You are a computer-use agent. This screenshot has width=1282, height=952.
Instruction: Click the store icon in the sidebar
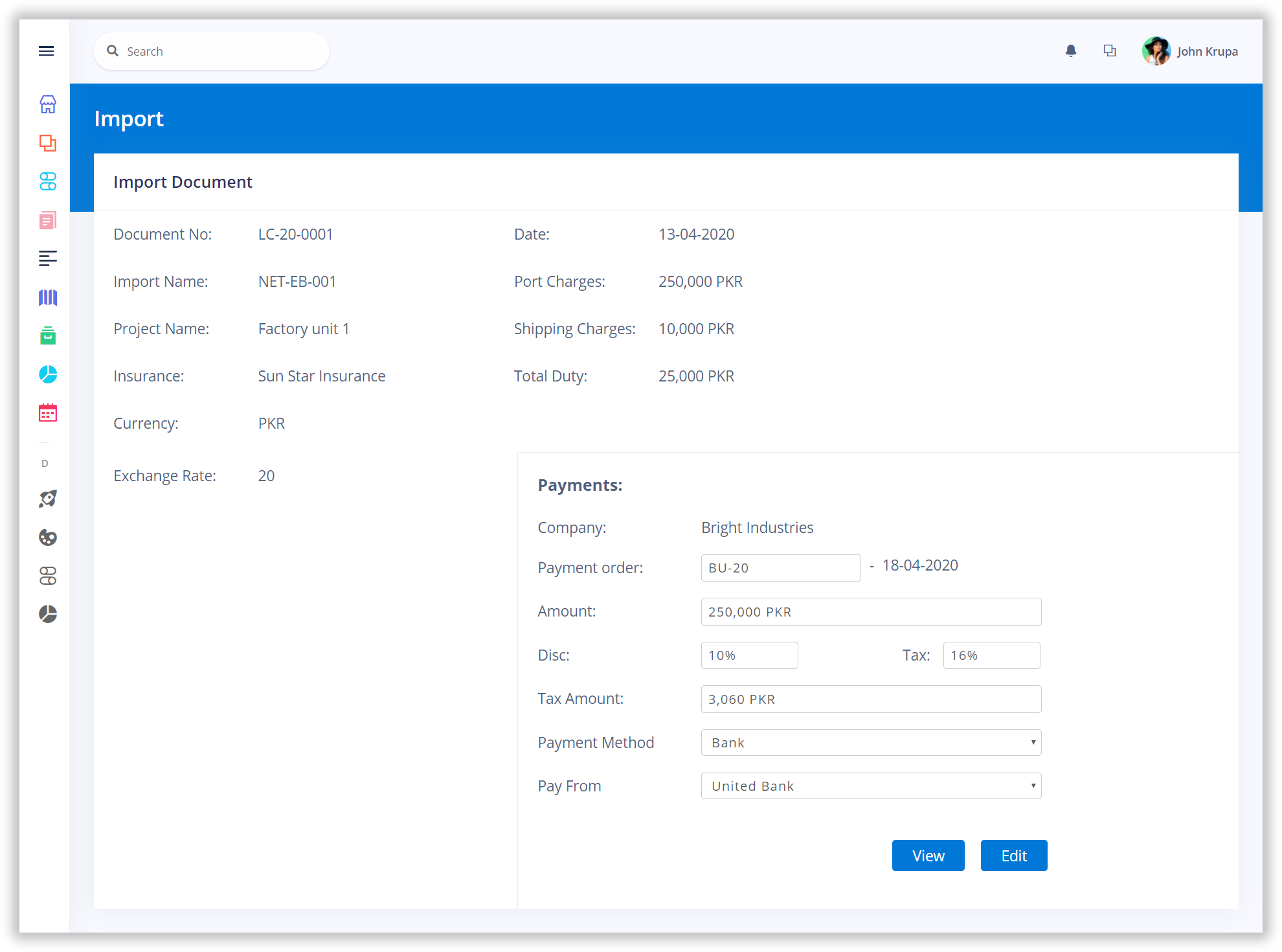coord(48,104)
